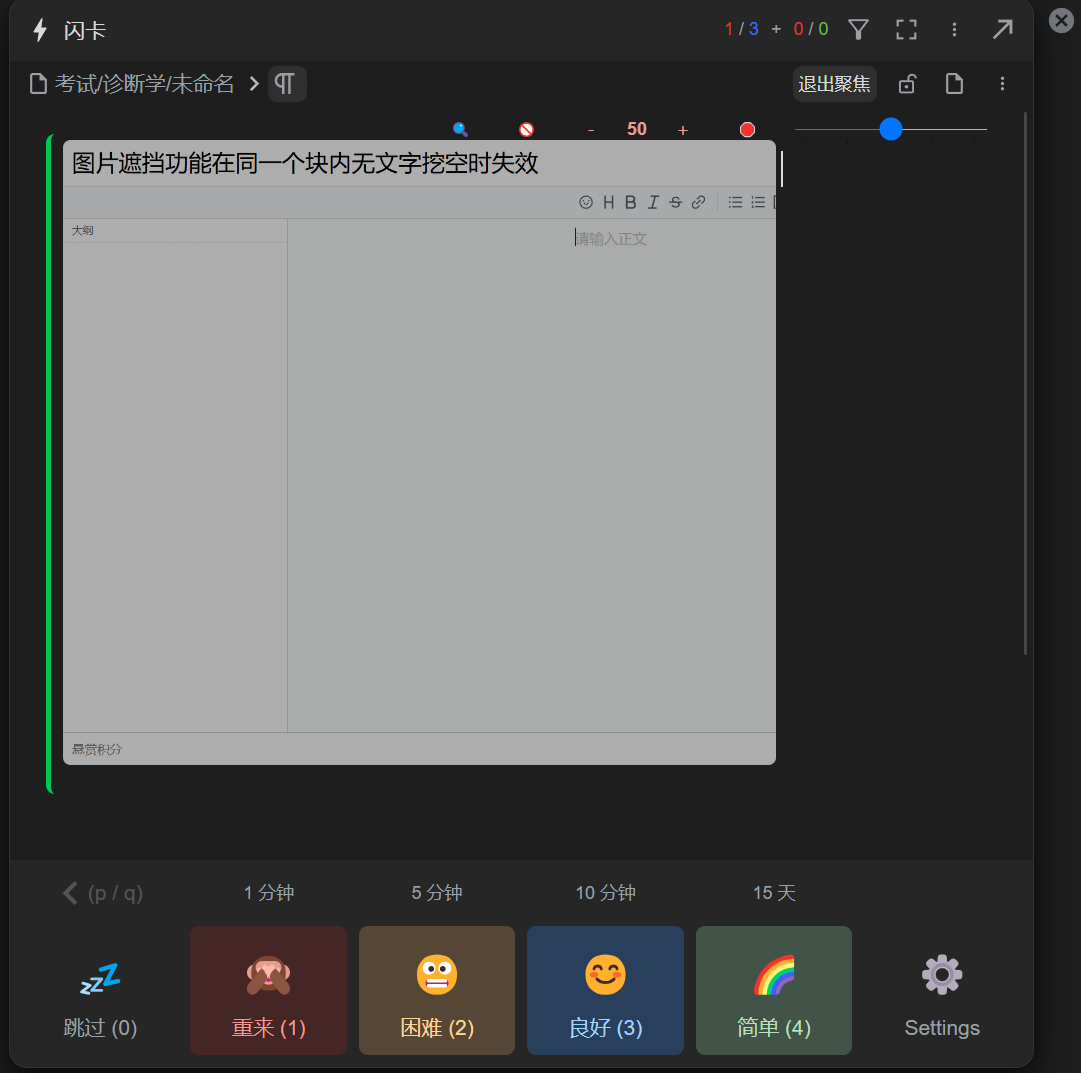The image size is (1081, 1073).
Task: Insert an emoji in the editor
Action: point(586,202)
